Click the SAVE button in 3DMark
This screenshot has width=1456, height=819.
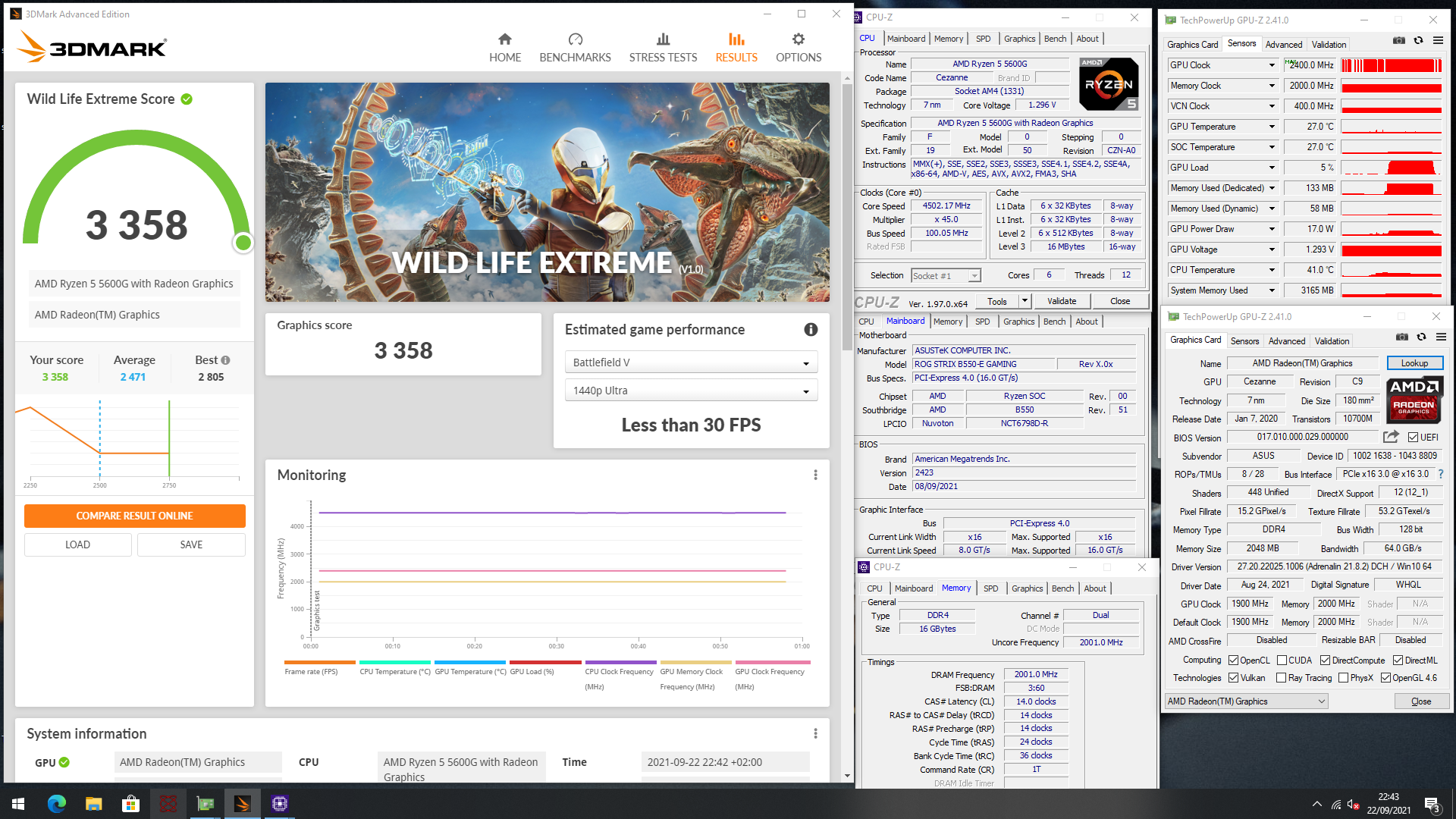191,544
